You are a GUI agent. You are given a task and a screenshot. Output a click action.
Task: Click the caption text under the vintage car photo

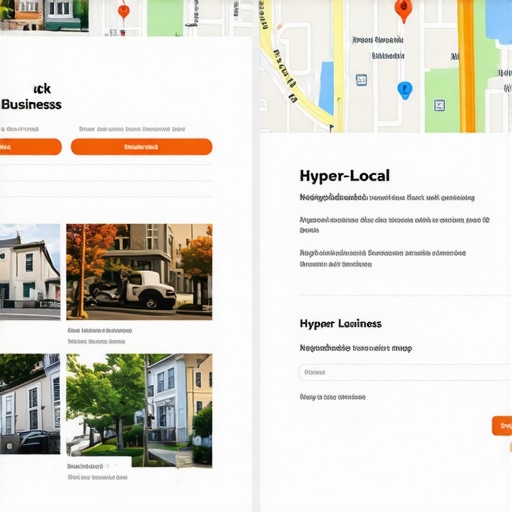(x=100, y=336)
